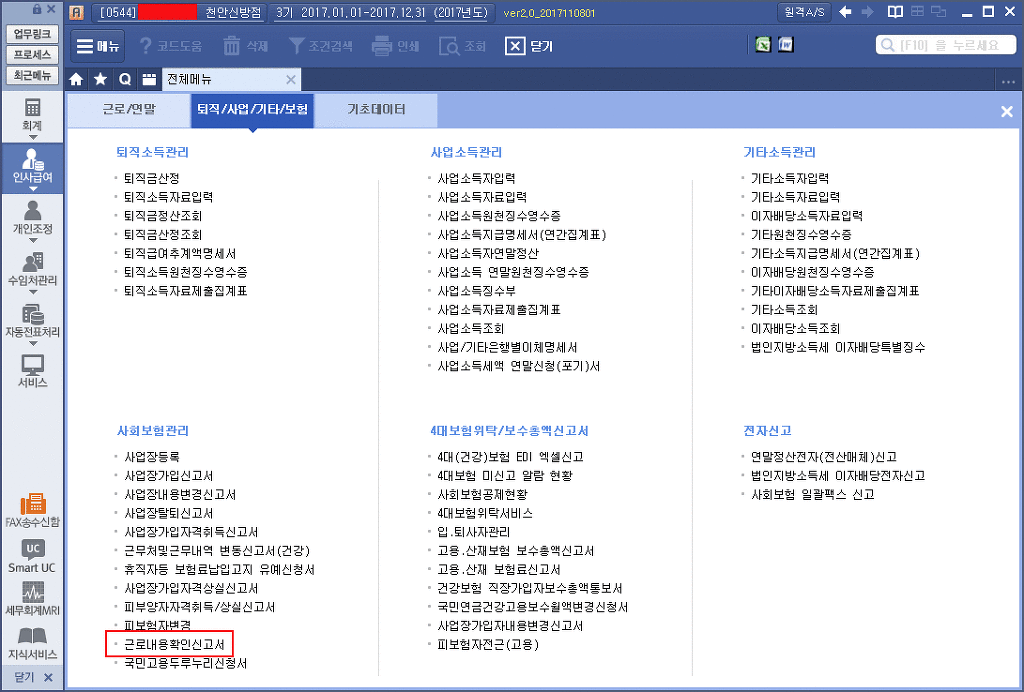This screenshot has width=1024, height=692.
Task: Click the 원격A/S button
Action: point(803,12)
